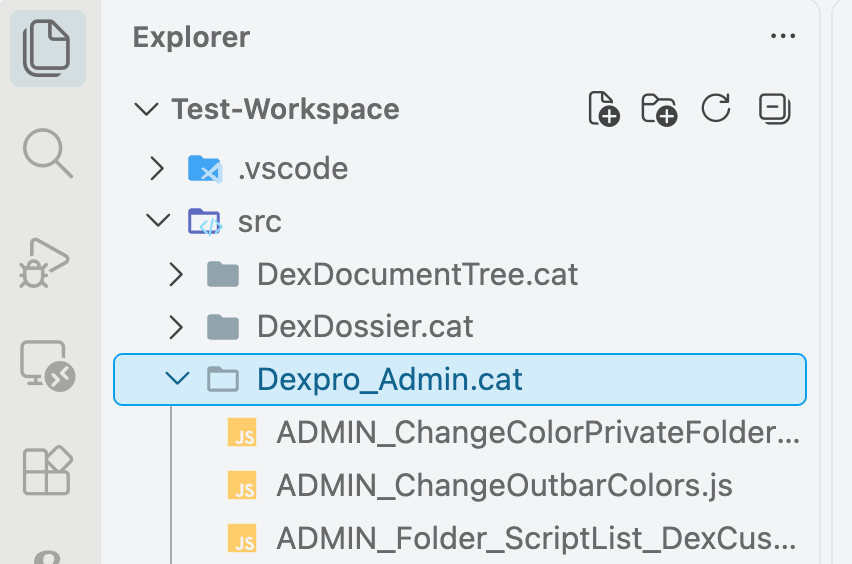This screenshot has width=852, height=564.
Task: Collapse the src folder chevron
Action: click(x=158, y=220)
